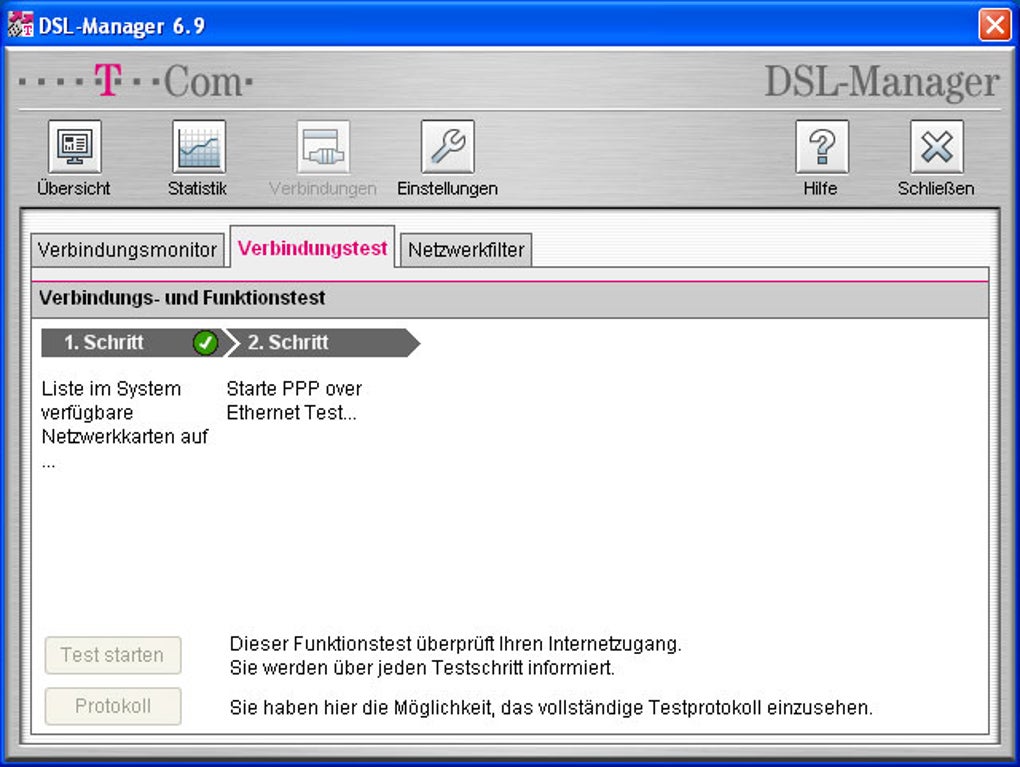The width and height of the screenshot is (1020, 767).
Task: Click the greyed Verbindungen toolbar icon
Action: pos(324,147)
